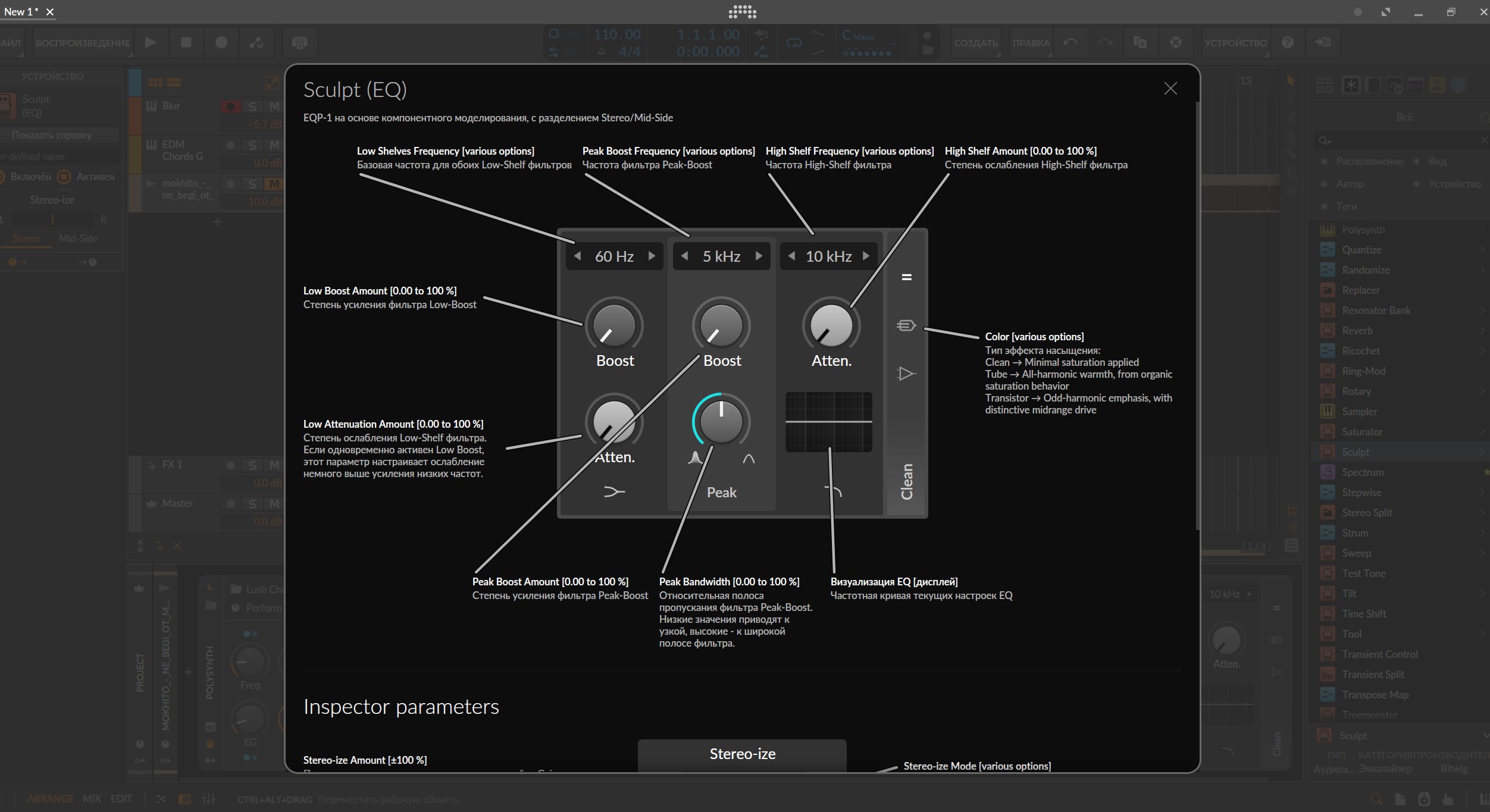Click the Показать справку button
Viewport: 1490px width, 812px height.
[52, 135]
